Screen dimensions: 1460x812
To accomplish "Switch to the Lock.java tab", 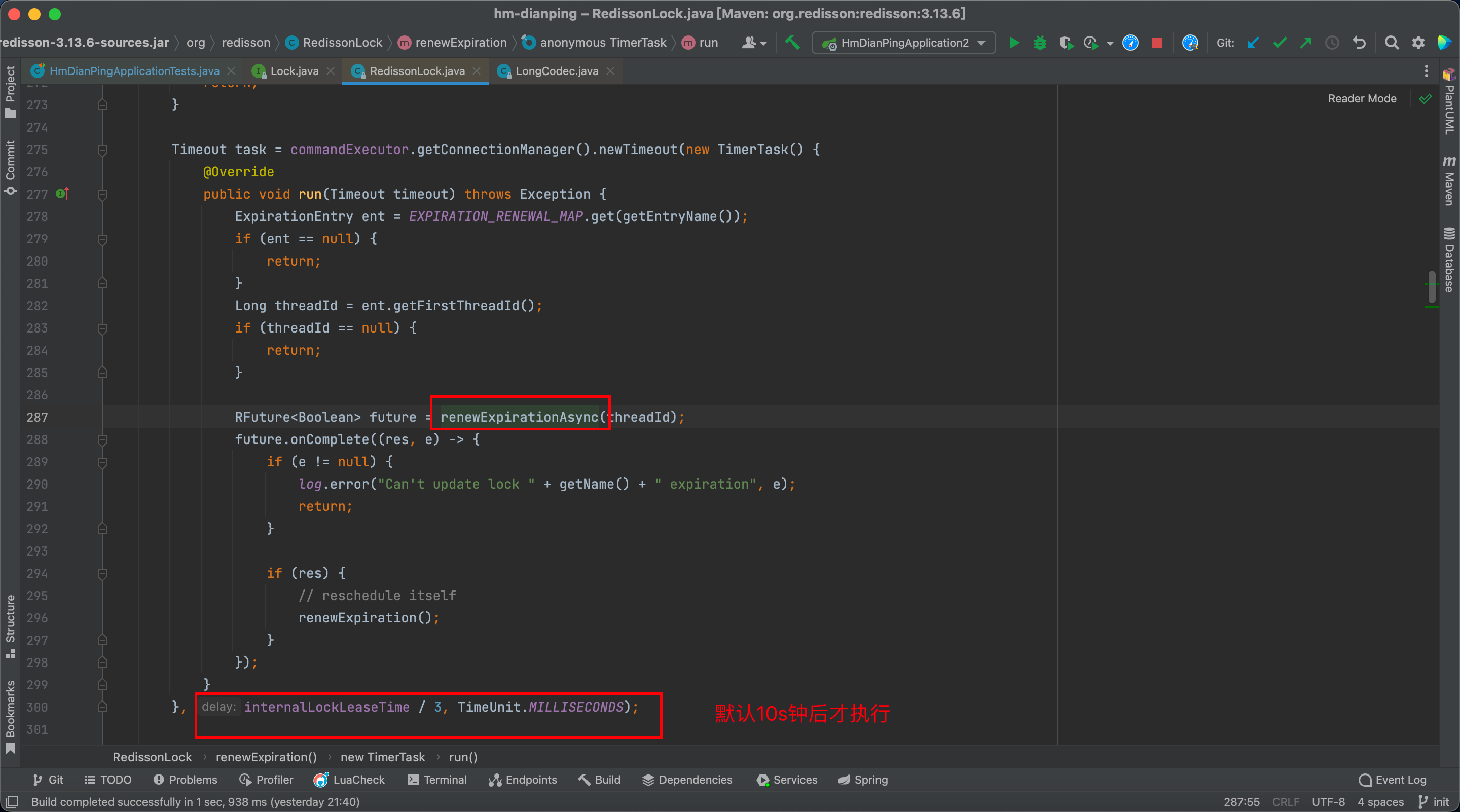I will point(294,71).
